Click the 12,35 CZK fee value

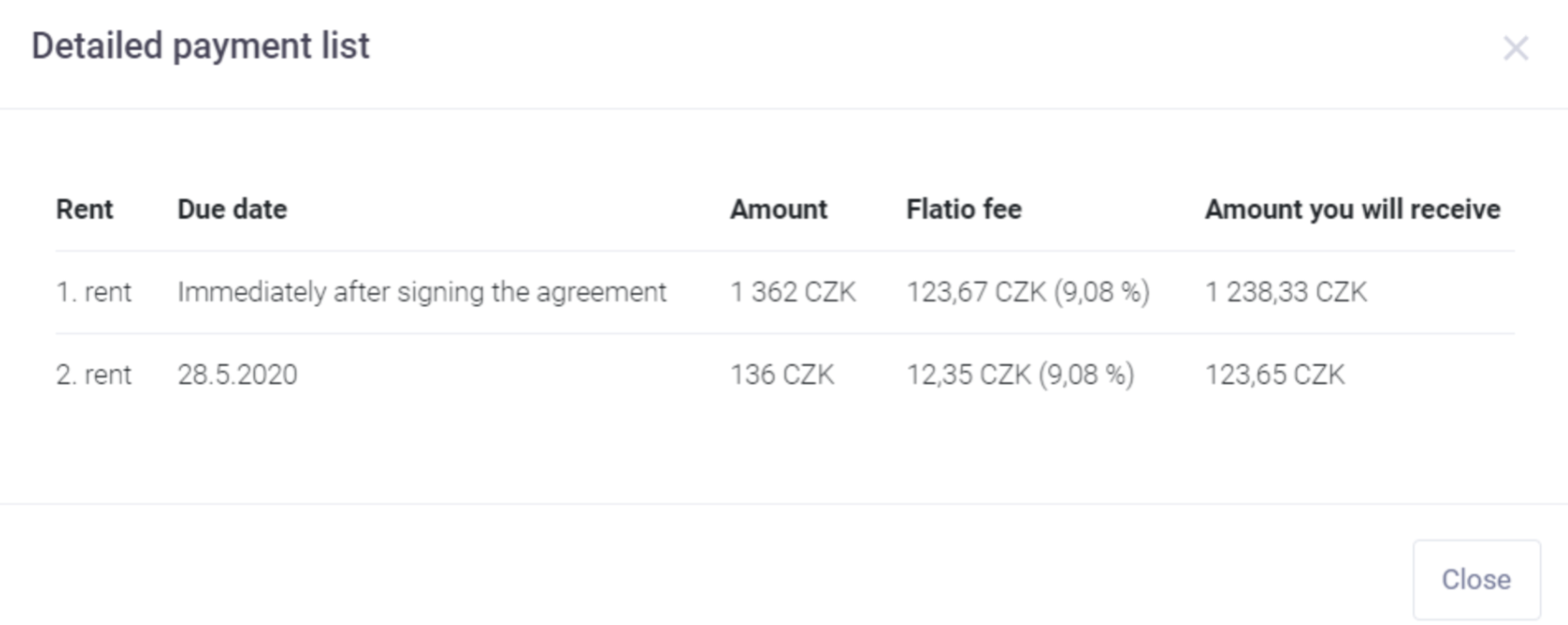(968, 375)
